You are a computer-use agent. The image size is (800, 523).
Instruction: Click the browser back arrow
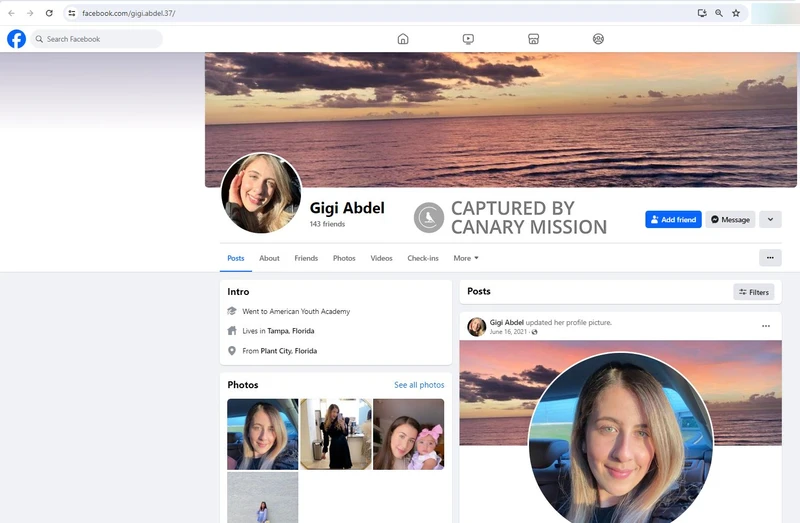pos(11,13)
